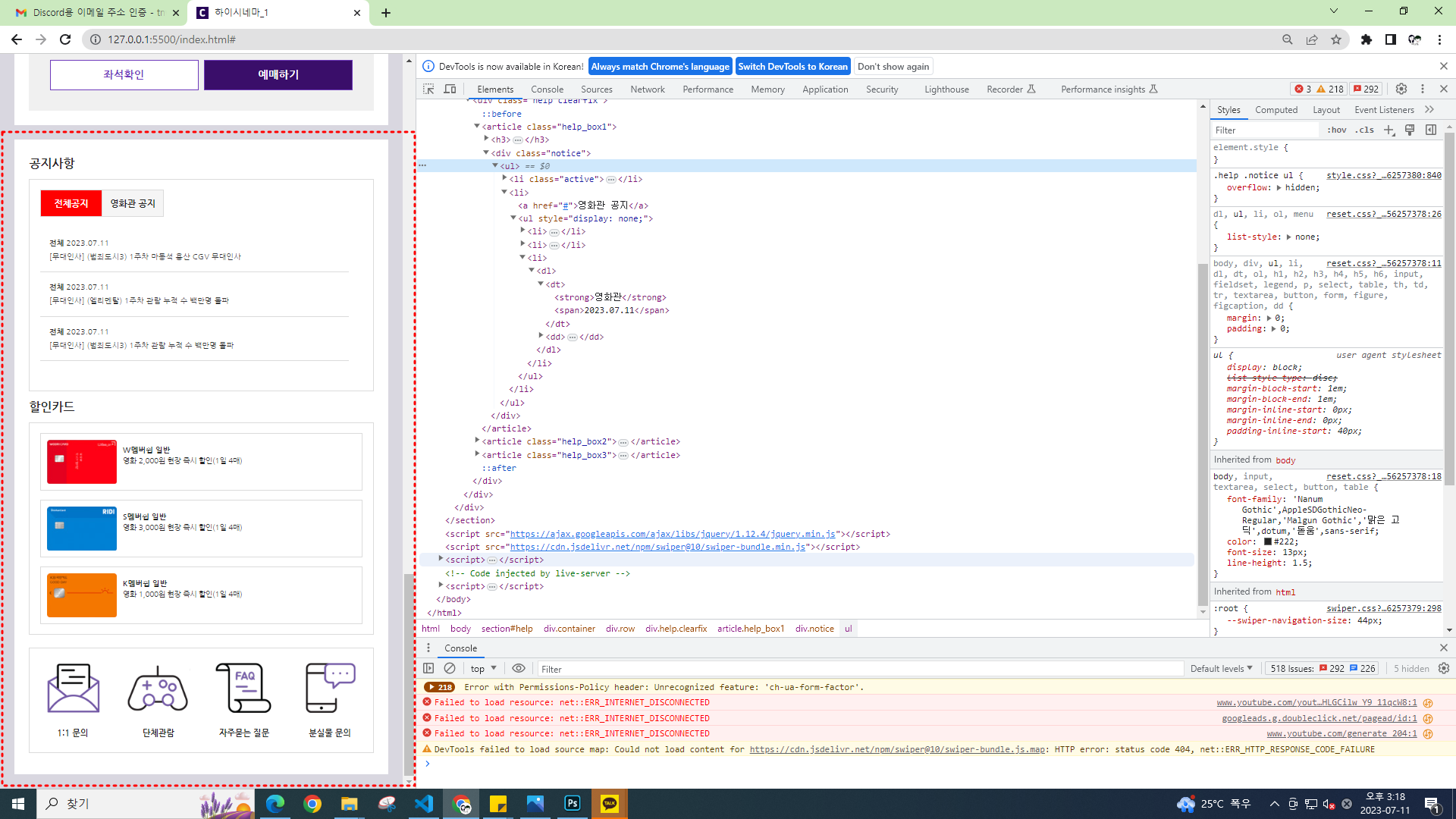
Task: Toggle the .cls element classes option
Action: tap(1365, 130)
